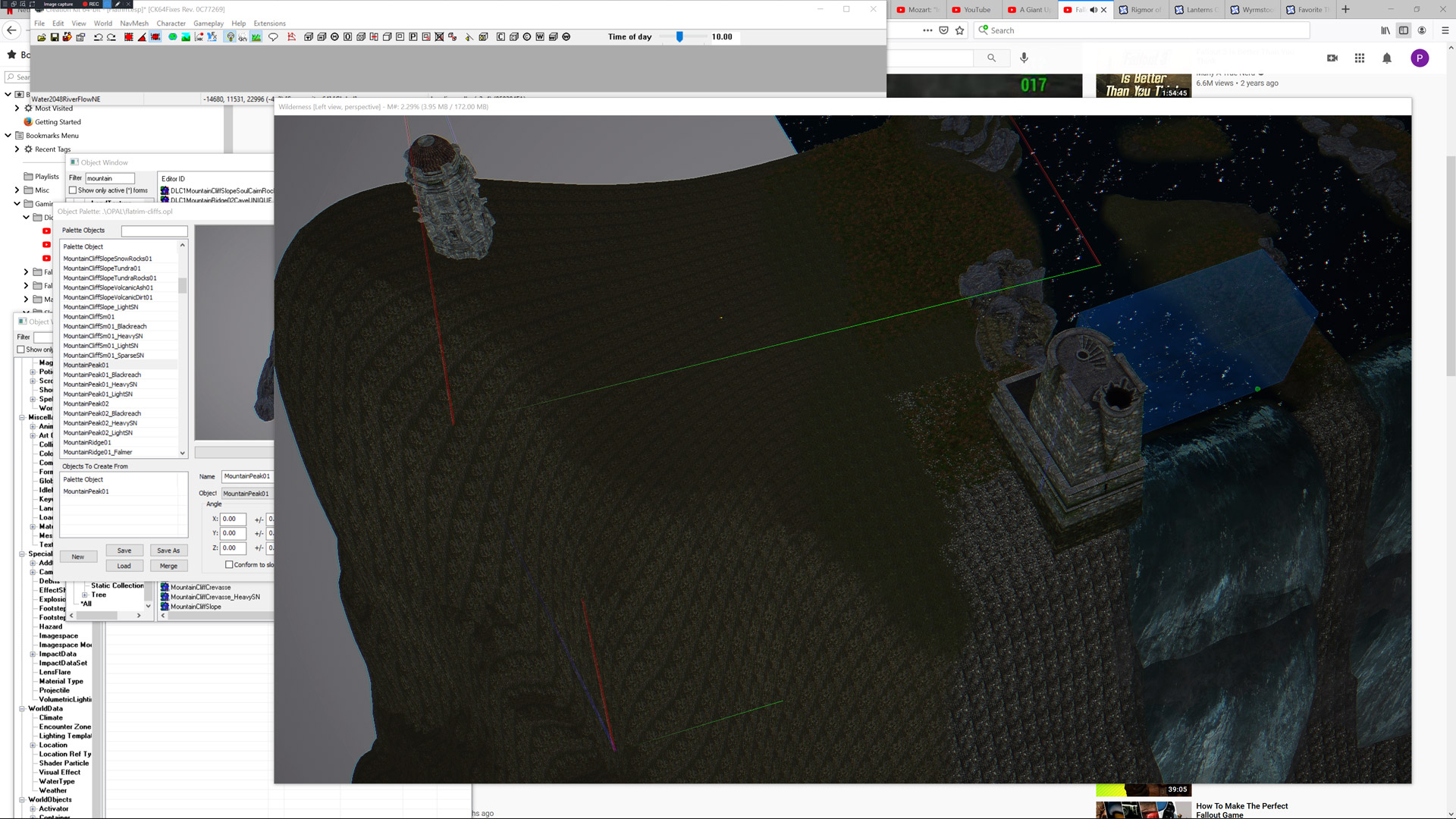Viewport: 1456px width, 819px height.
Task: Enable Show only active forms checkbox
Action: (73, 191)
